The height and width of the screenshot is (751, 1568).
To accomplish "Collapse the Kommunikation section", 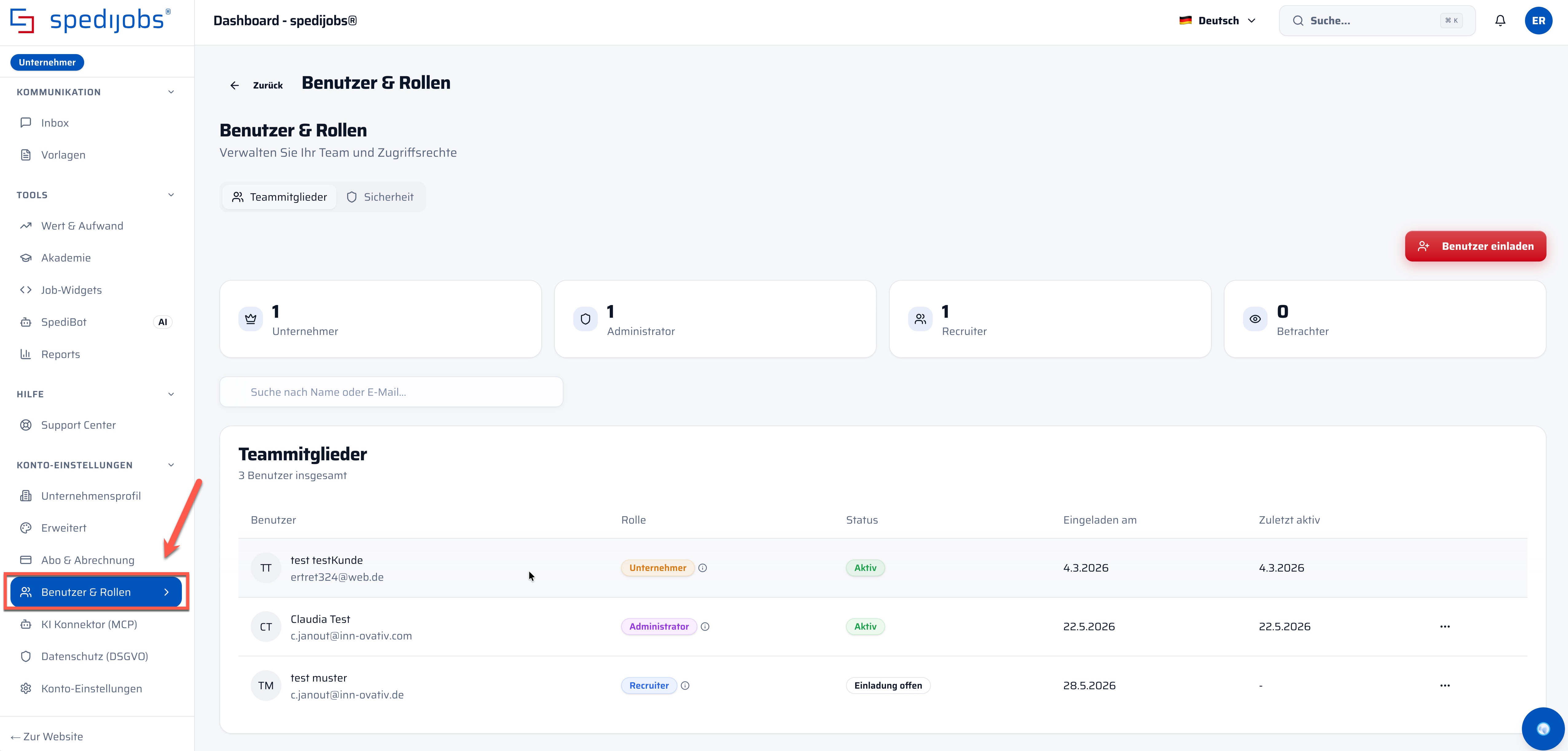I will pyautogui.click(x=171, y=92).
